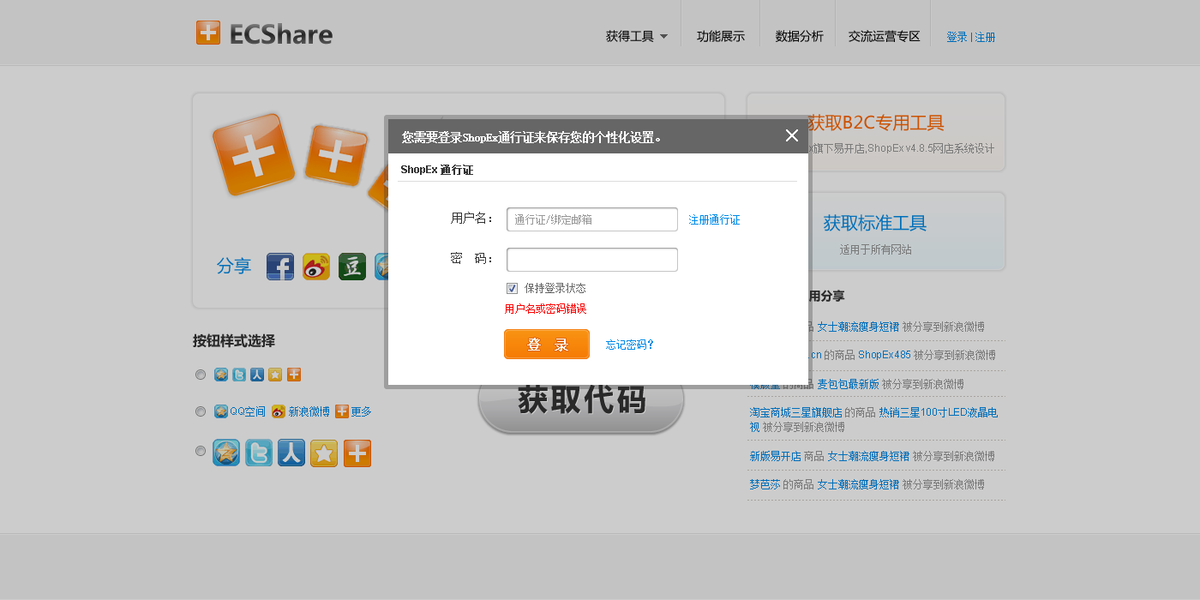Open the ShopEx485 product link

click(884, 355)
